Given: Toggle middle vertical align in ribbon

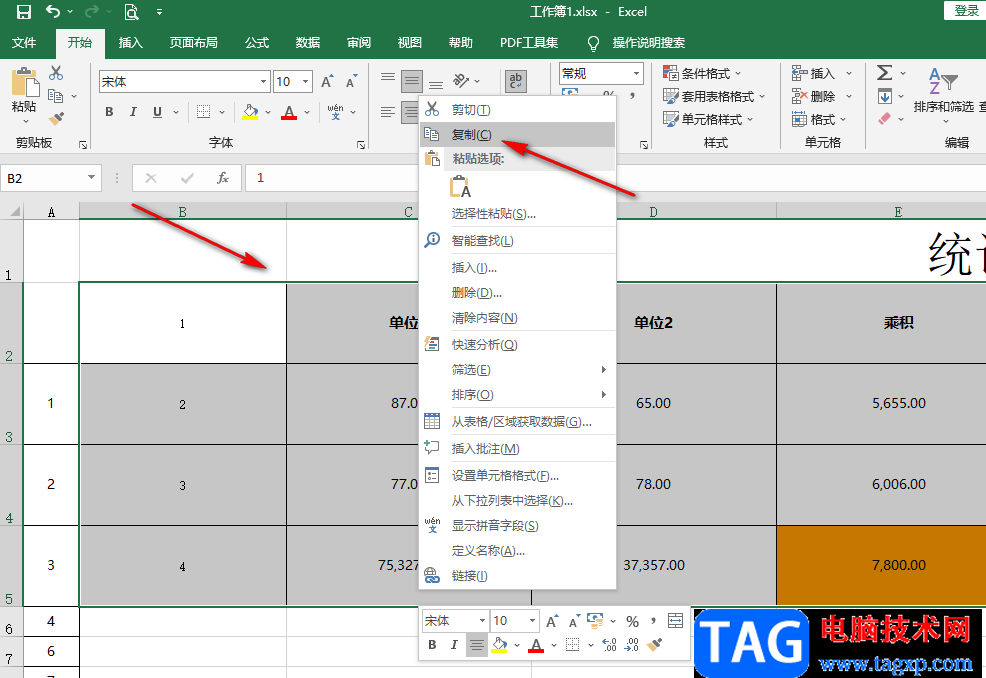Looking at the screenshot, I should point(412,81).
